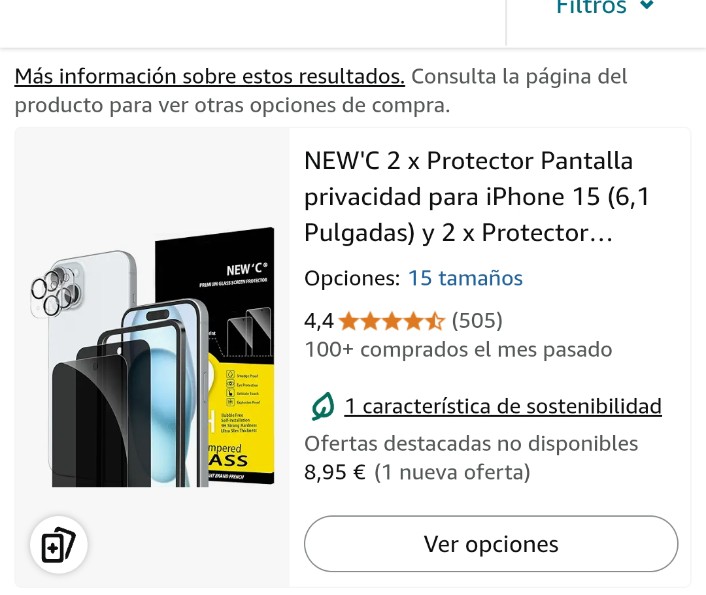The width and height of the screenshot is (706, 595).
Task: Tap the view-in-AR cards icon on the product image
Action: [59, 545]
